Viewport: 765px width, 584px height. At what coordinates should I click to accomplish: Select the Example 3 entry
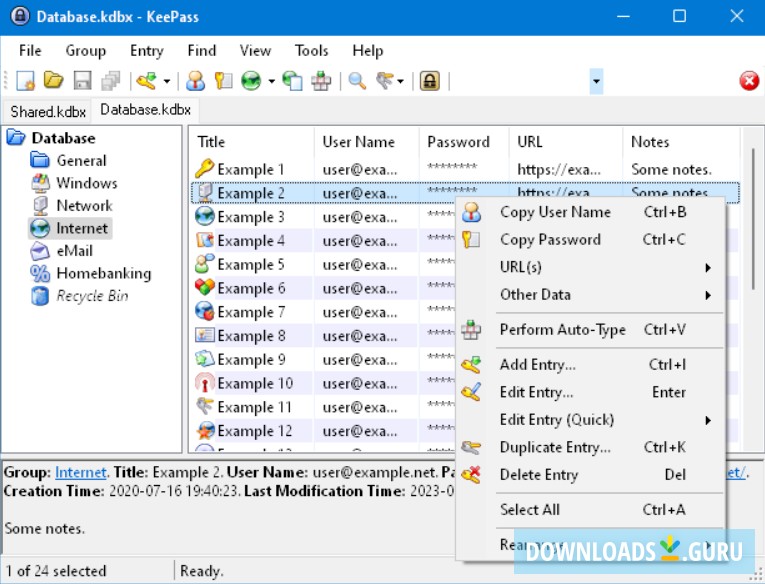[x=251, y=217]
